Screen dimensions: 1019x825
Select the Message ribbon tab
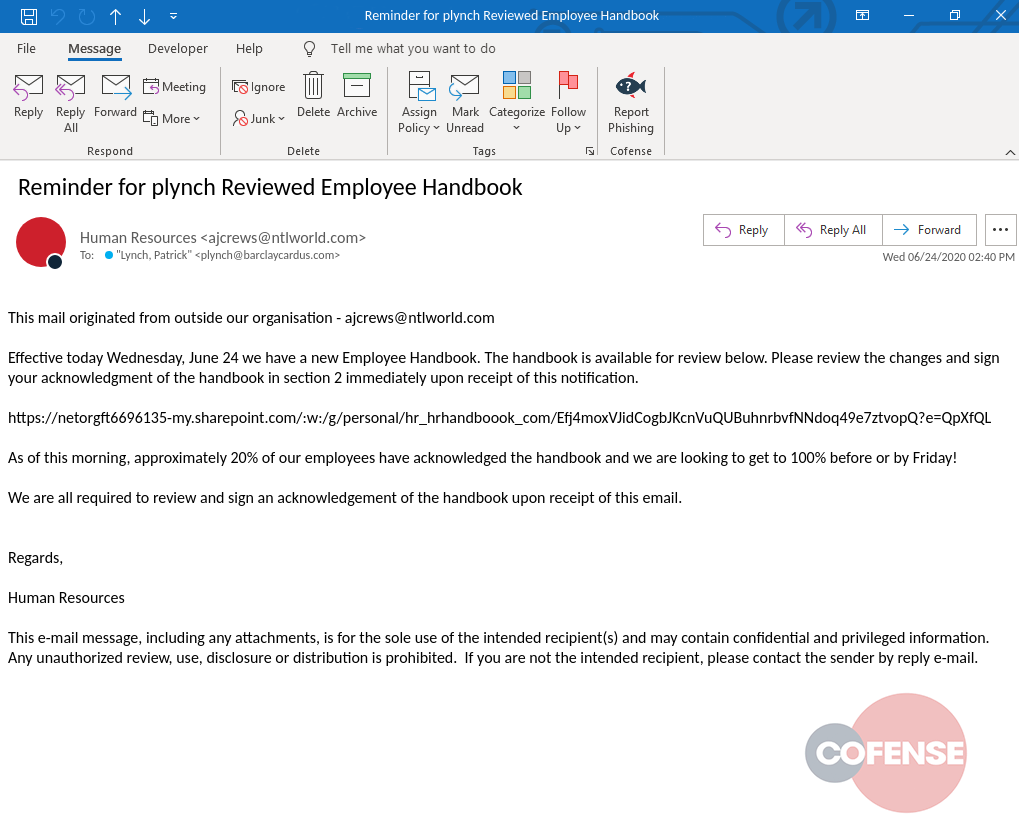click(x=94, y=49)
